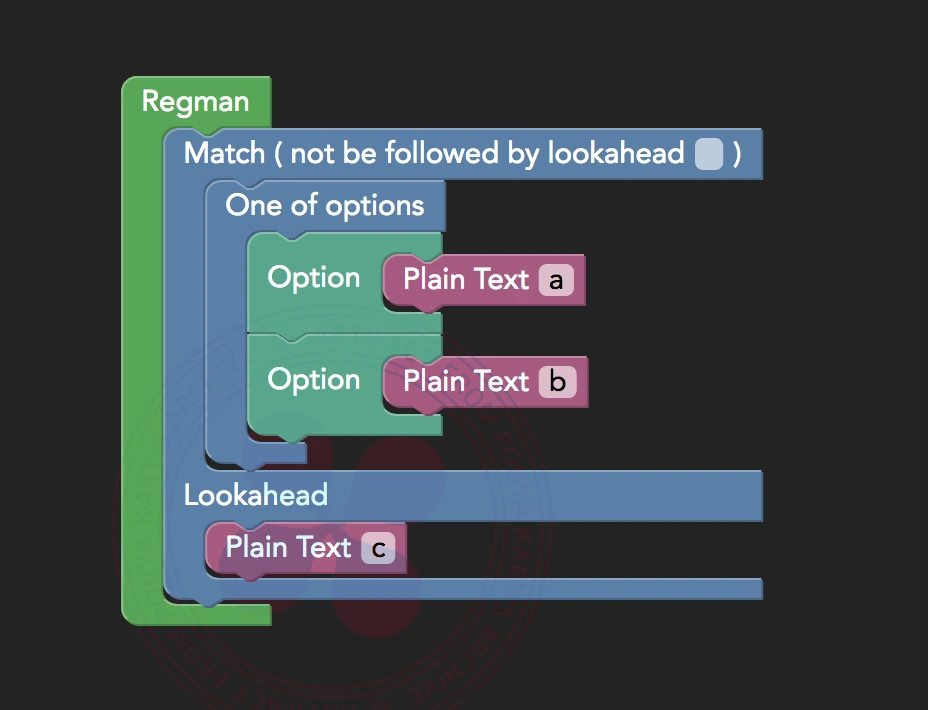Click the Lookahead section label

256,495
